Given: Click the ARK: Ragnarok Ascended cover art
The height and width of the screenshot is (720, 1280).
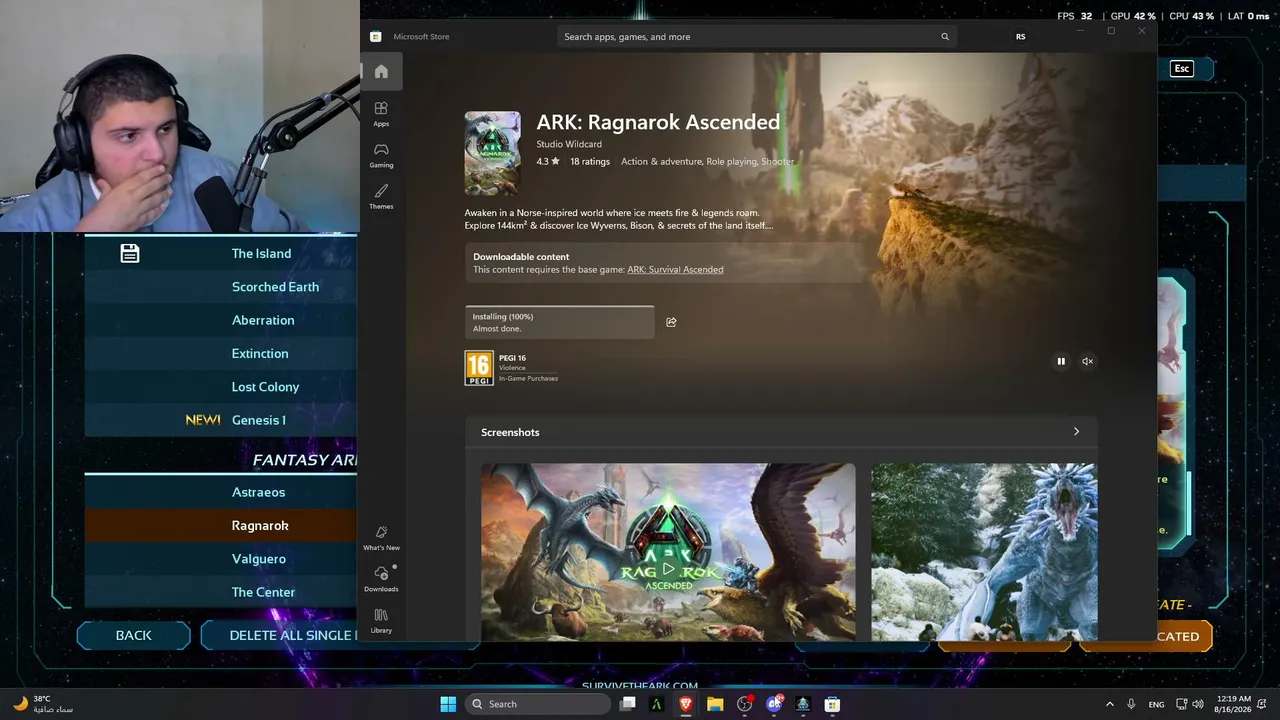Looking at the screenshot, I should tap(492, 153).
